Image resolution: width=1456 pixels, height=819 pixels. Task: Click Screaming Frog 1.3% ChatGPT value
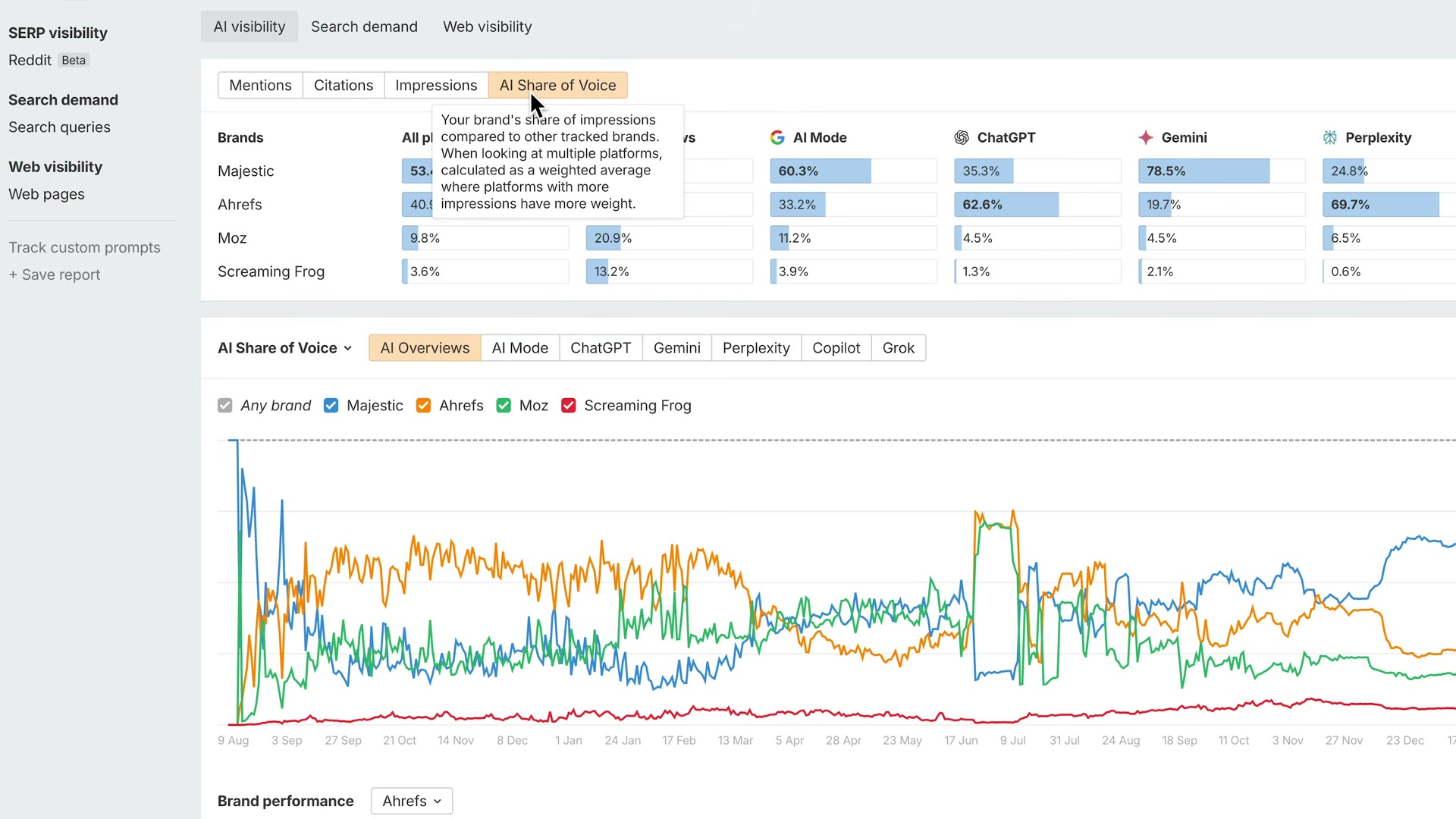click(976, 271)
